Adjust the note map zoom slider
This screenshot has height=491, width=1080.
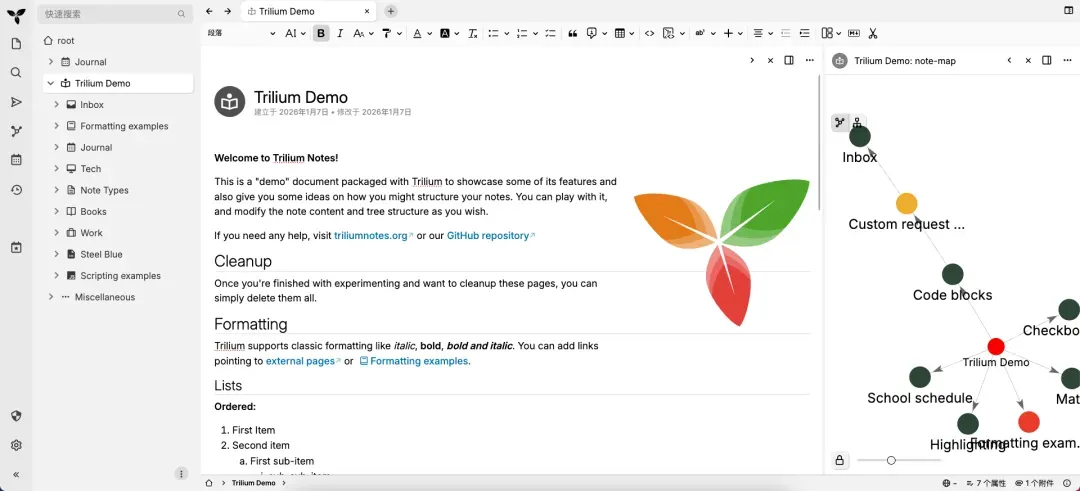[891, 460]
